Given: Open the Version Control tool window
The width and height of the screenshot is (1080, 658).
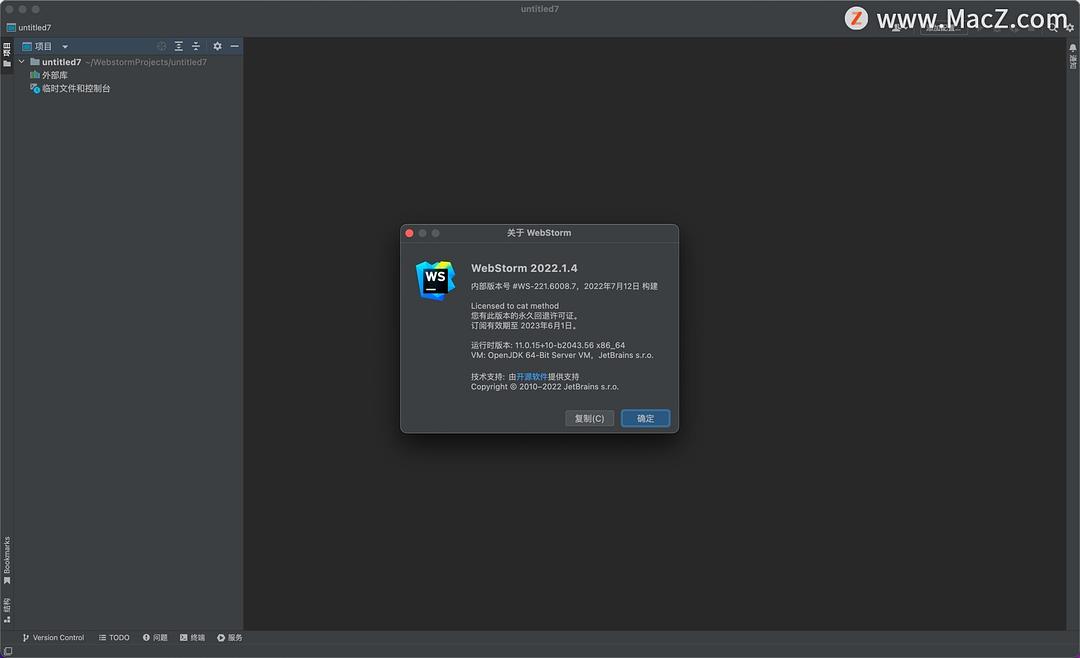Looking at the screenshot, I should click(x=53, y=637).
